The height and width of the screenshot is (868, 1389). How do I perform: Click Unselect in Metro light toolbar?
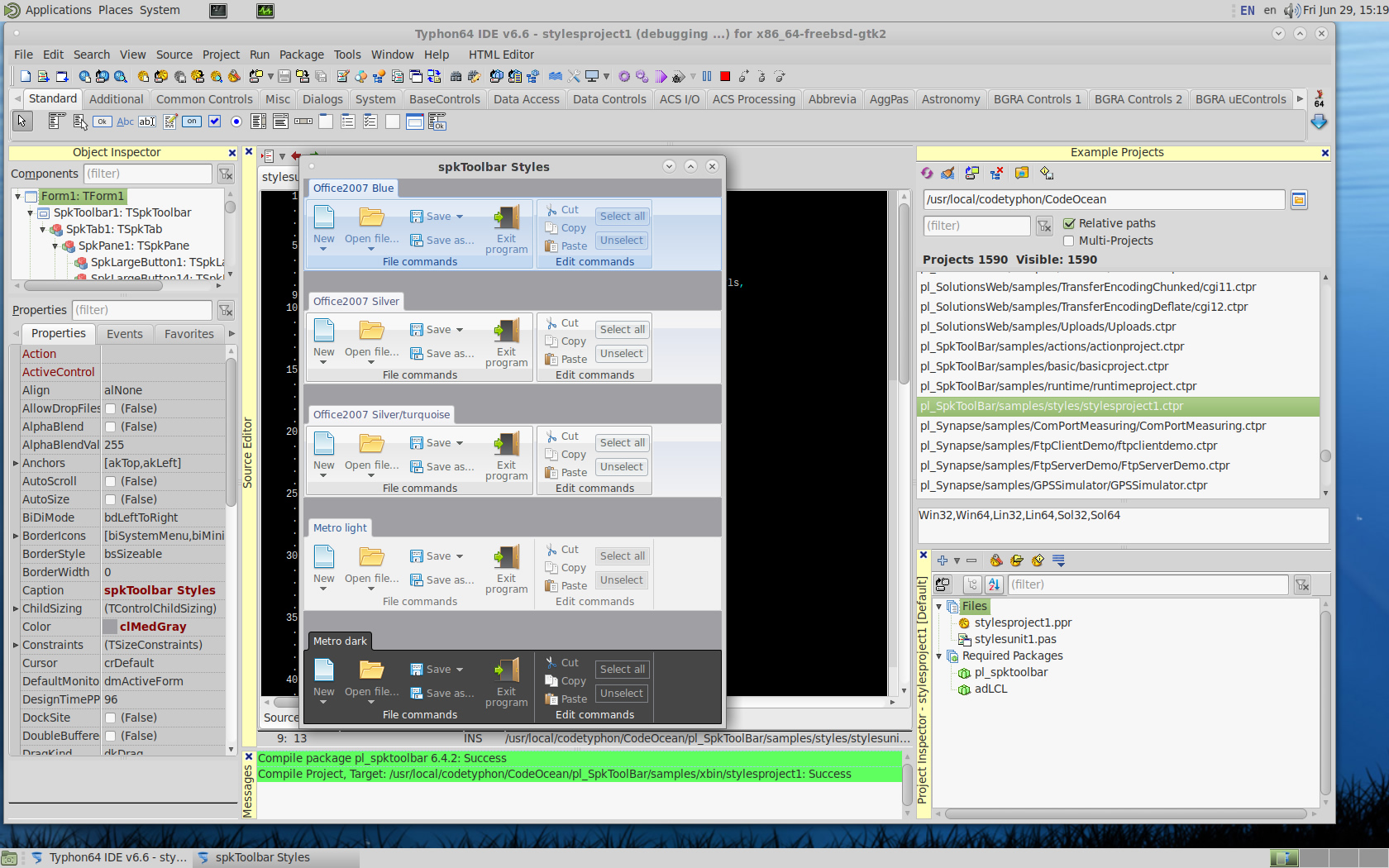(x=622, y=580)
